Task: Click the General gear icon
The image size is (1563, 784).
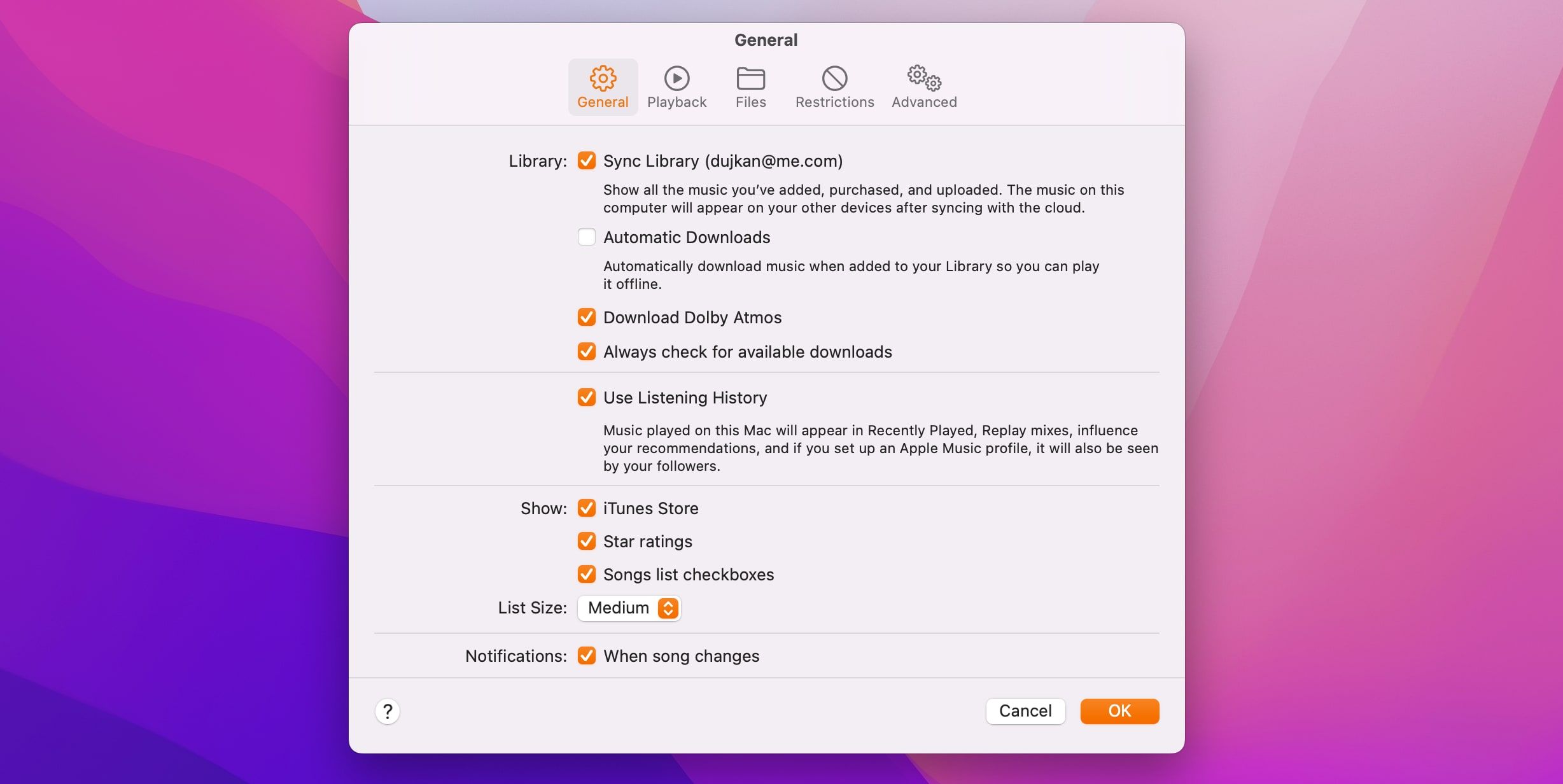Action: click(602, 79)
